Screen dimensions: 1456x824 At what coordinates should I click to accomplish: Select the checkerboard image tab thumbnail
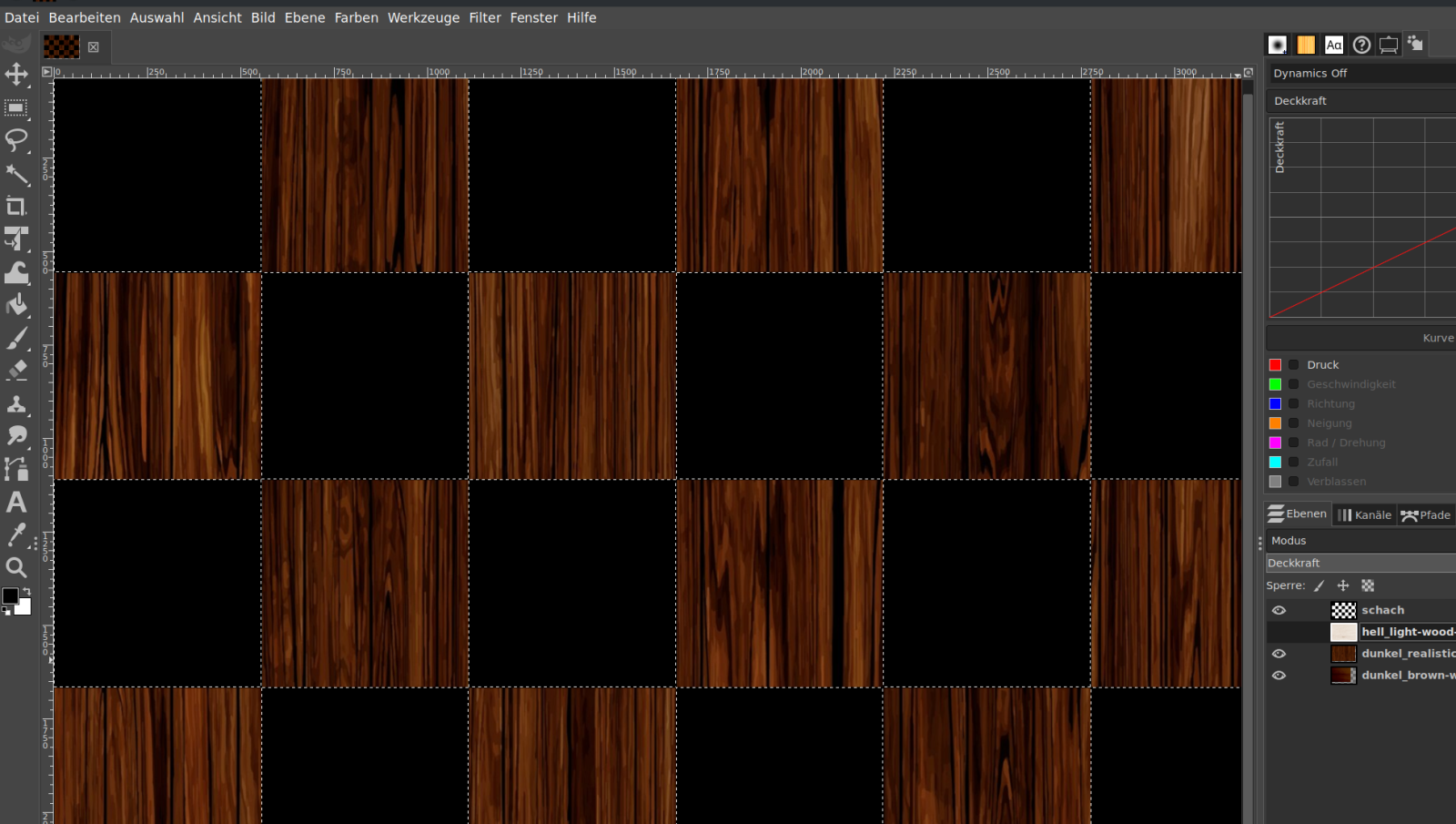point(62,46)
